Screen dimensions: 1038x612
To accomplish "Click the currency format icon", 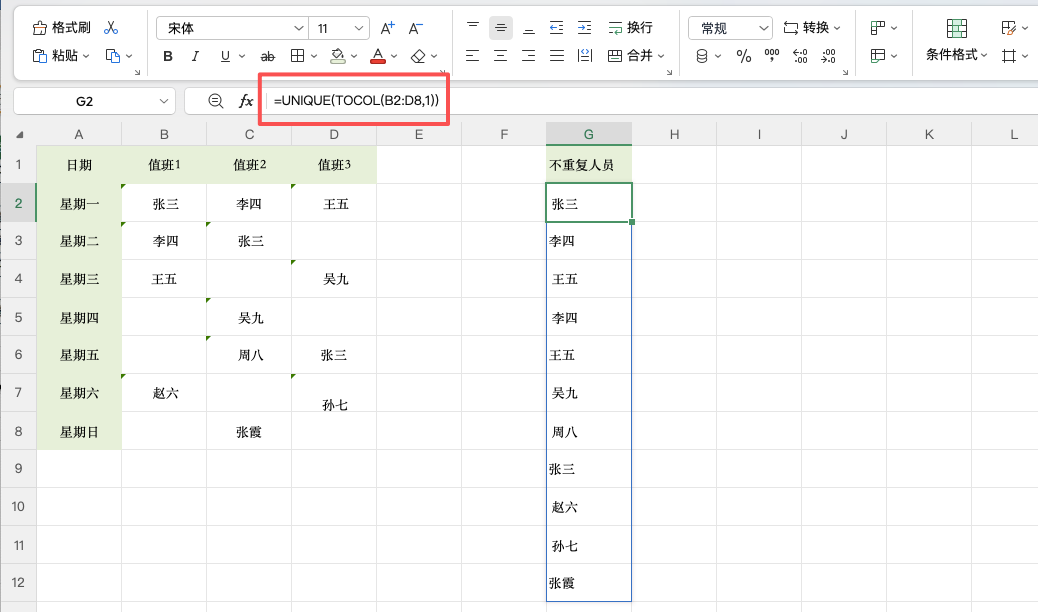I will pos(702,56).
